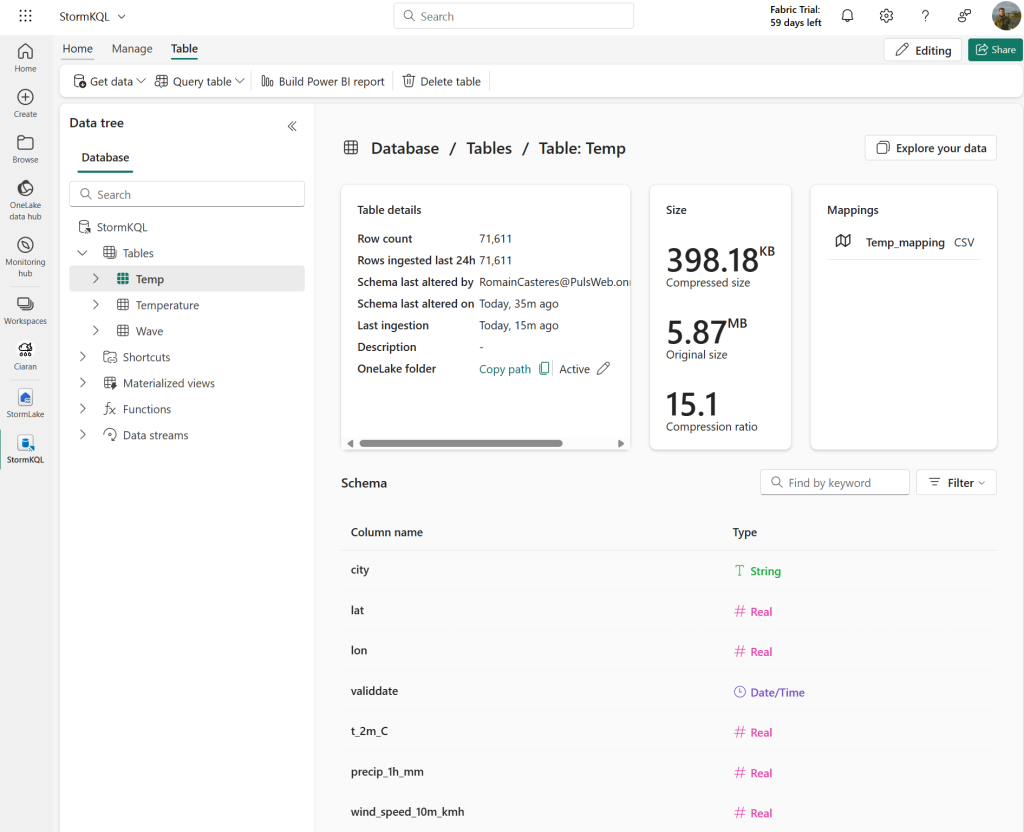The image size is (1024, 832).
Task: Expand the Temperature table node
Action: 95,305
